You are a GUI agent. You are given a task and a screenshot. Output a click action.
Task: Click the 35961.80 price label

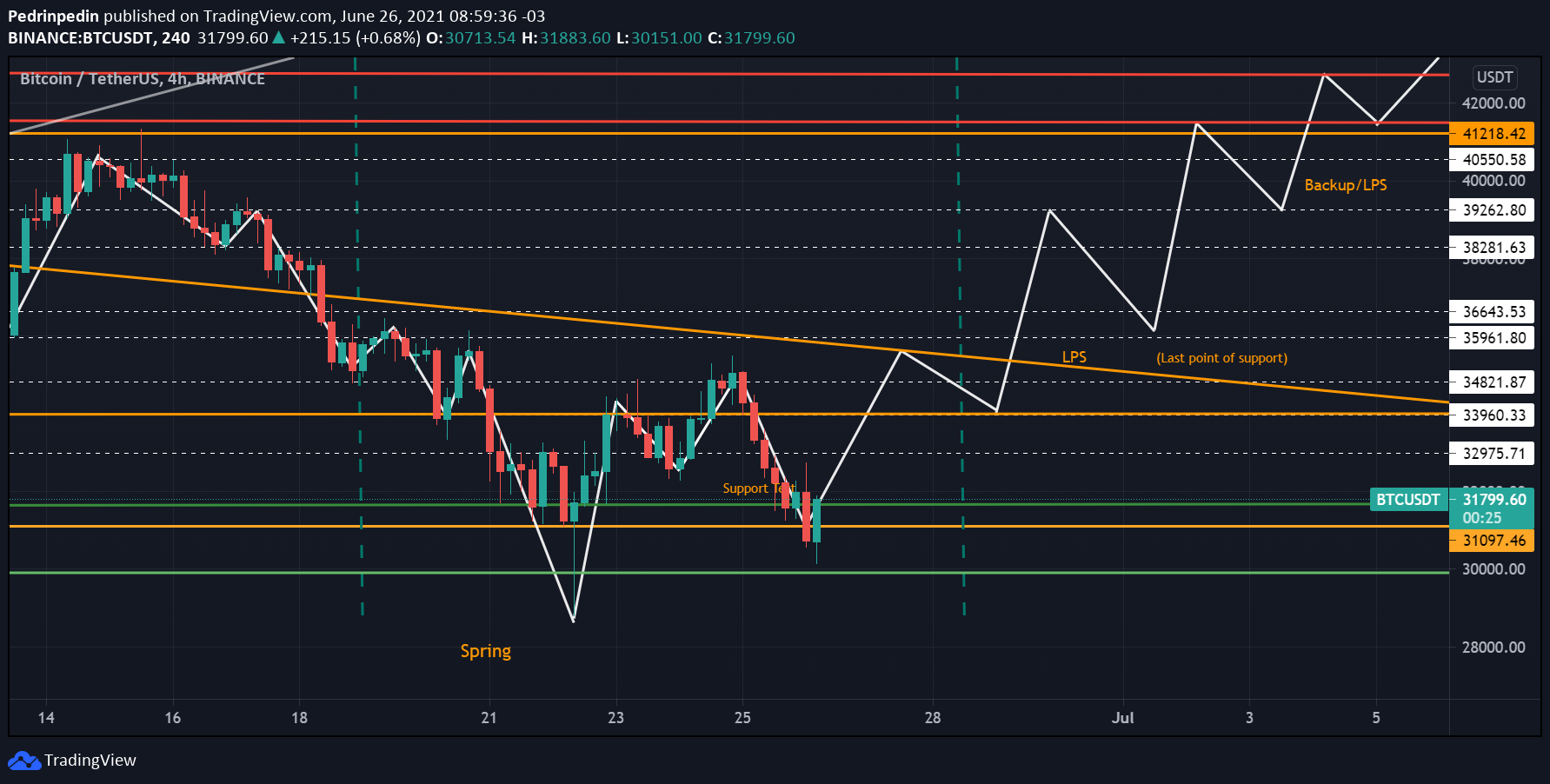(1493, 338)
